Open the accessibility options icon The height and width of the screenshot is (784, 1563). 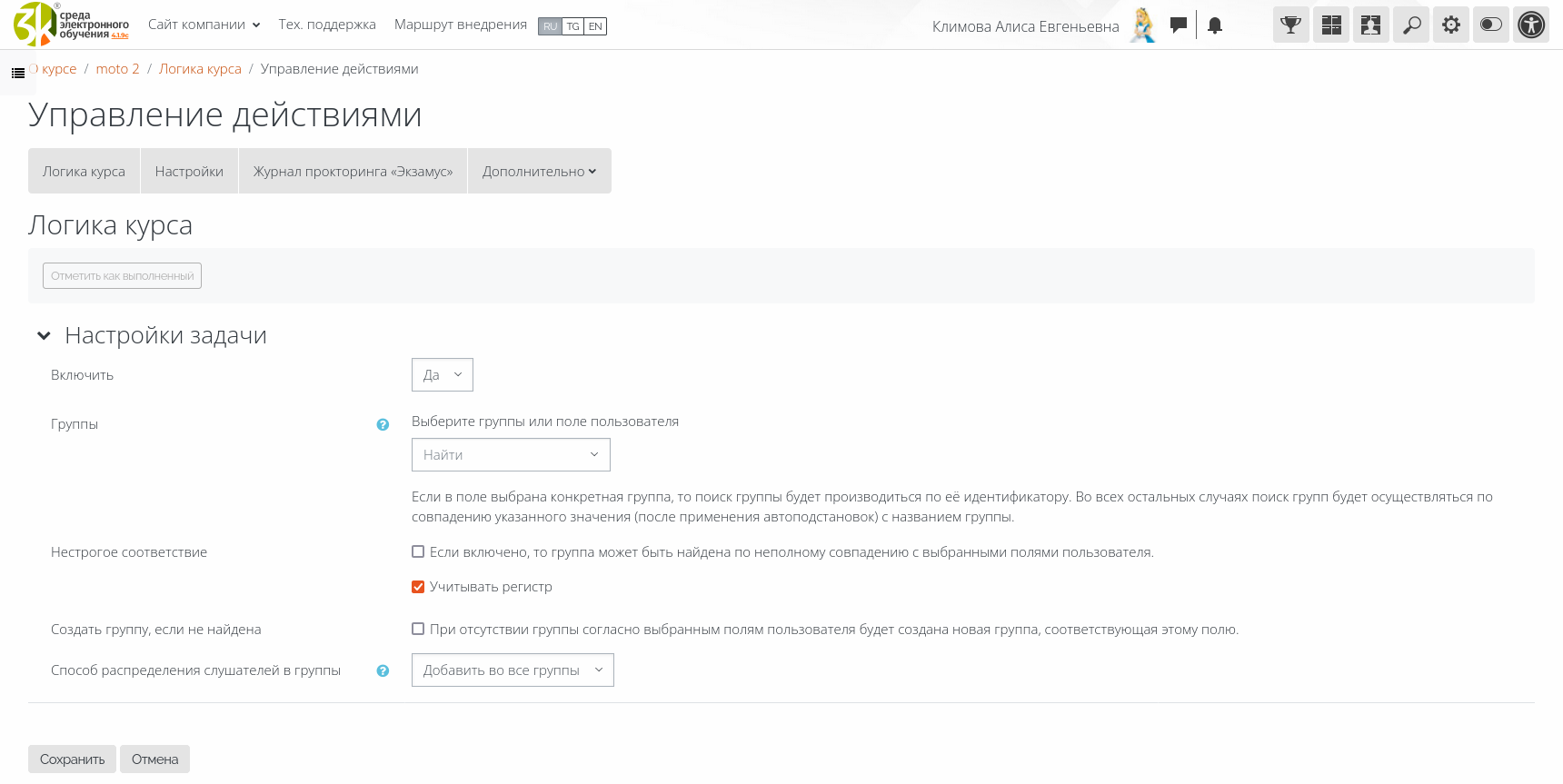tap(1530, 25)
